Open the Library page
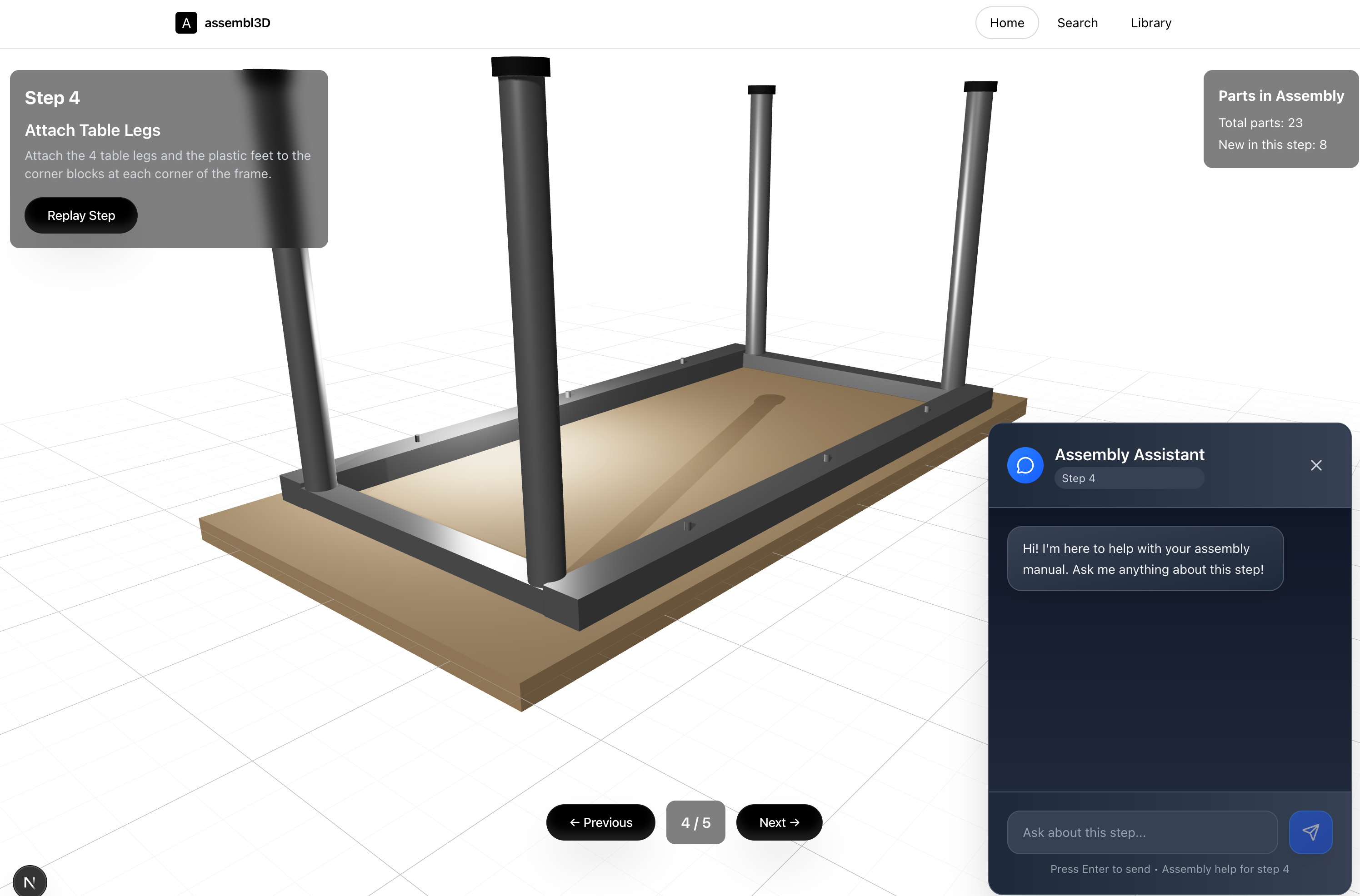Image resolution: width=1360 pixels, height=896 pixels. pos(1150,23)
